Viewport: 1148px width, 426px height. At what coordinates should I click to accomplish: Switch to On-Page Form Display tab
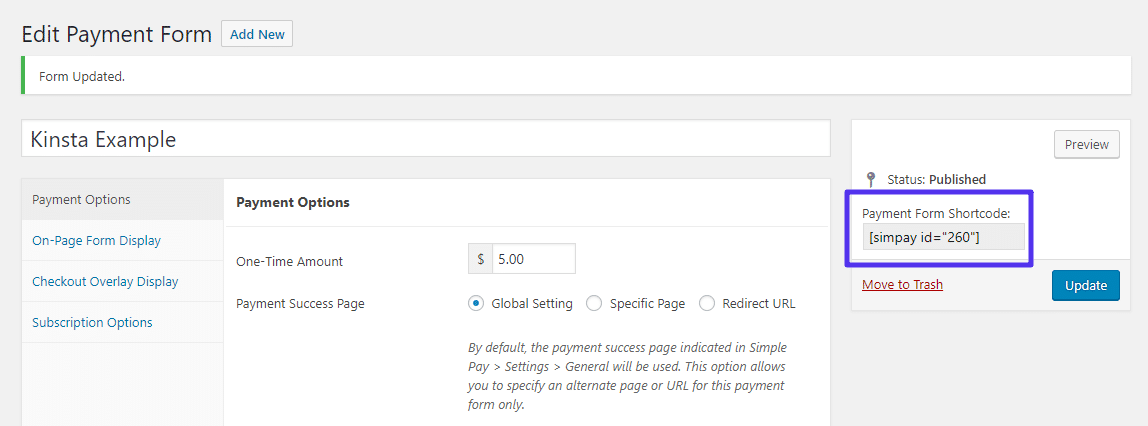coord(96,240)
